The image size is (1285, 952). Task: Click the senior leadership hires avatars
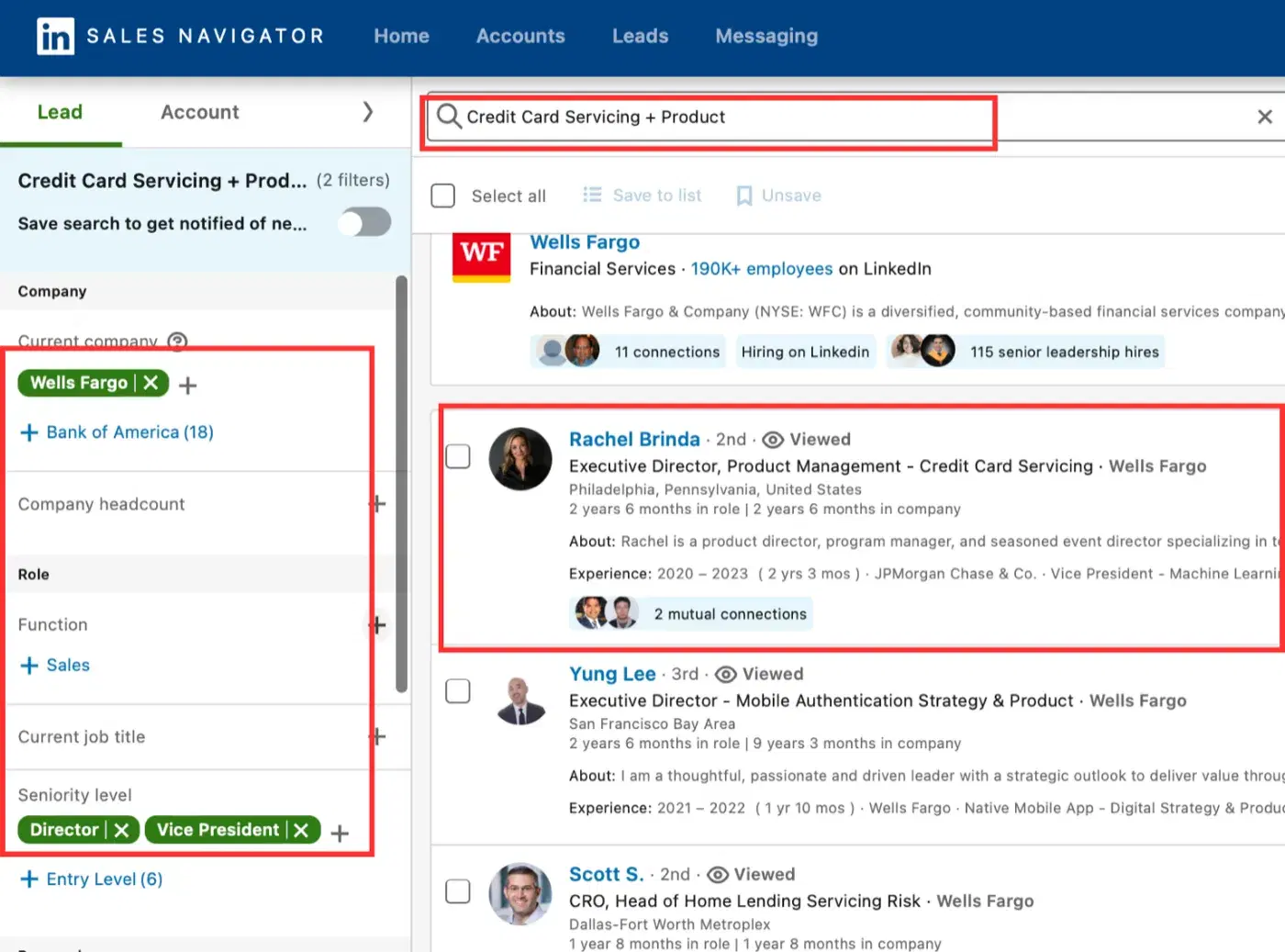point(923,351)
